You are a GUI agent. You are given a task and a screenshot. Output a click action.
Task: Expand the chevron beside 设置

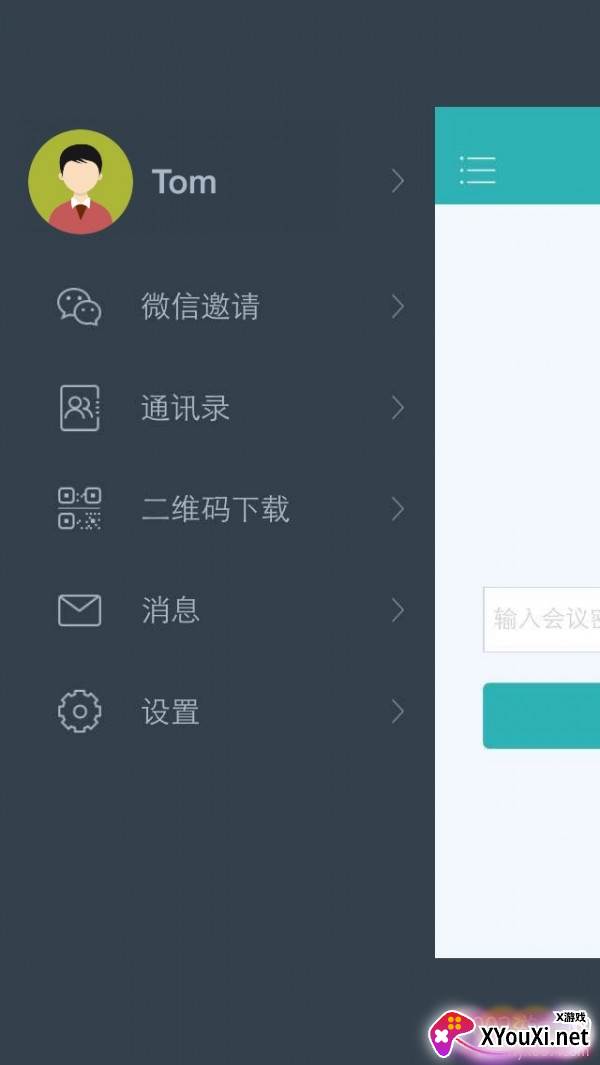click(x=398, y=711)
